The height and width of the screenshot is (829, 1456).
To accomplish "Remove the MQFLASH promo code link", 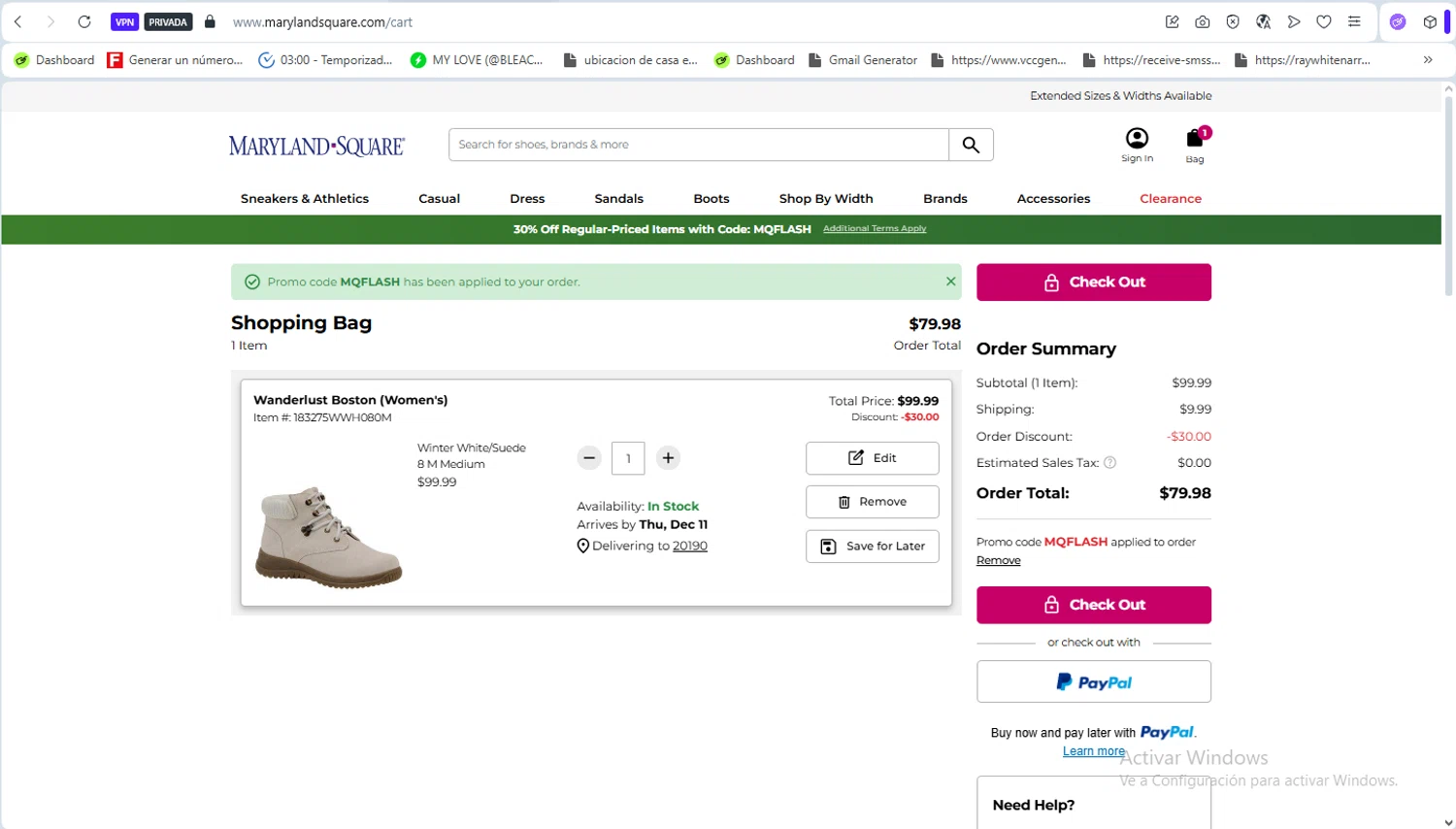I will (x=999, y=560).
